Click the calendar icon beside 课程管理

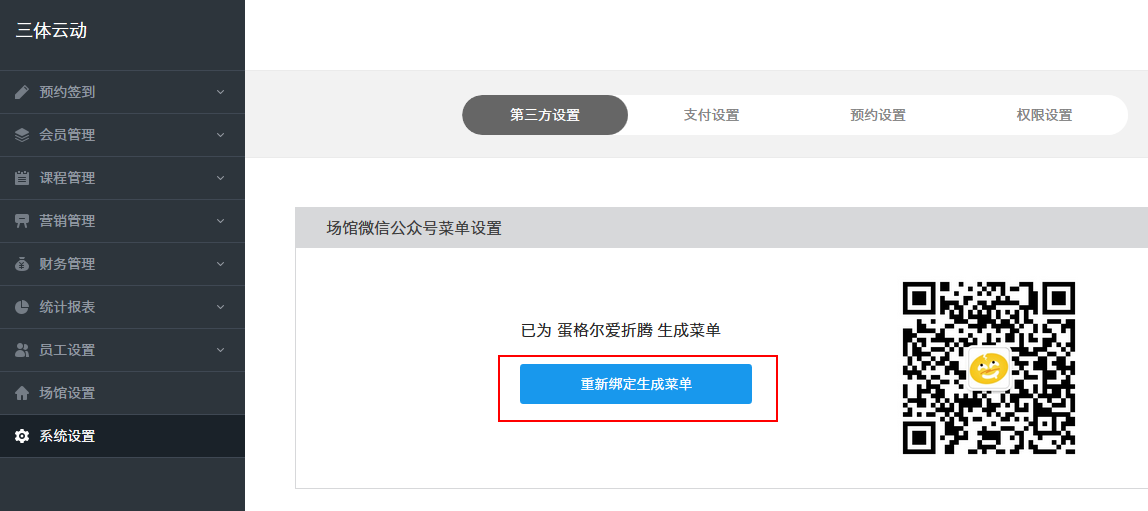pos(22,178)
